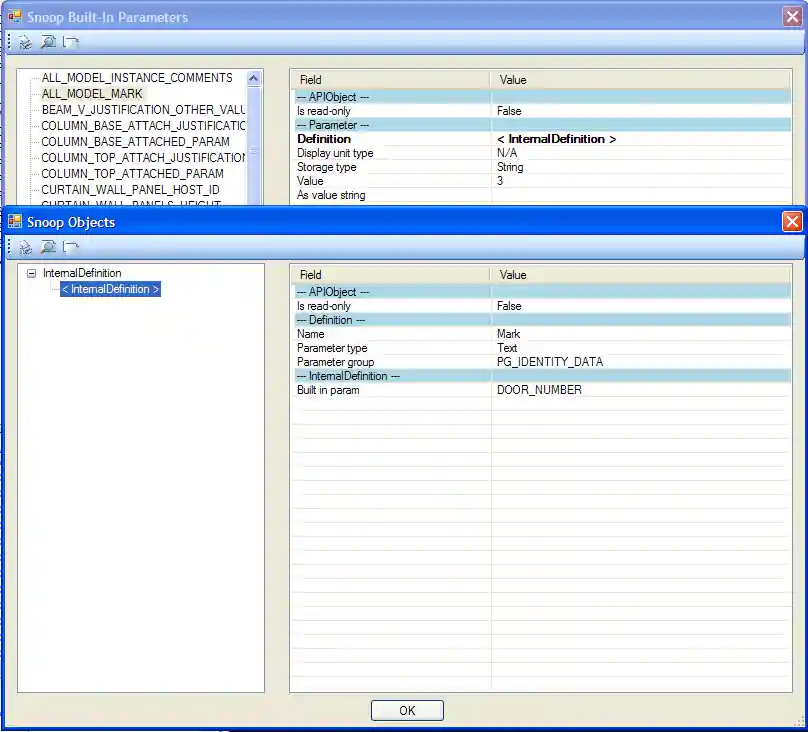
Task: Select the < InternalDefinition > child tree item
Action: (x=110, y=290)
